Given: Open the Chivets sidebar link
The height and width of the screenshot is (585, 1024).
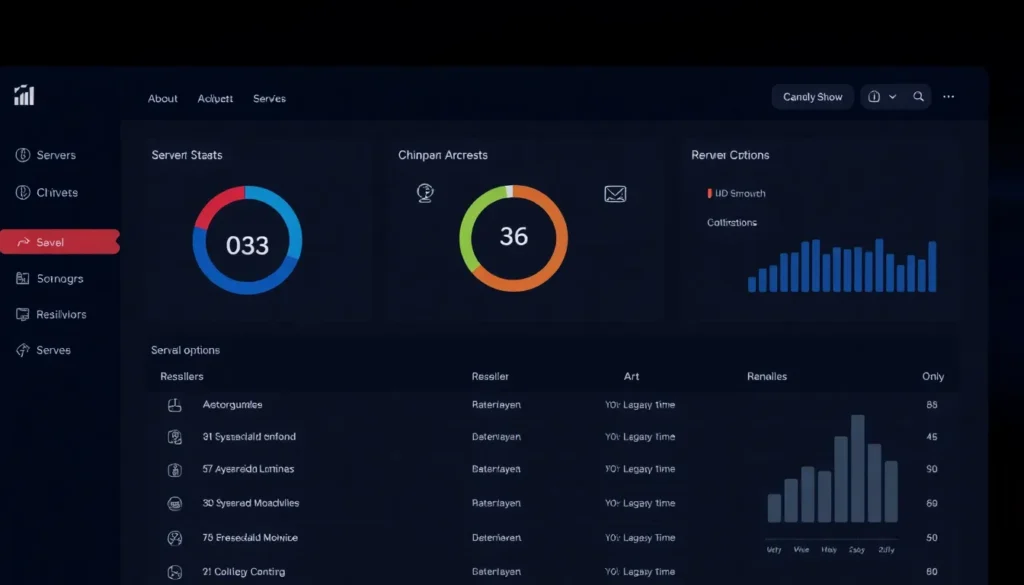Looking at the screenshot, I should coord(56,193).
